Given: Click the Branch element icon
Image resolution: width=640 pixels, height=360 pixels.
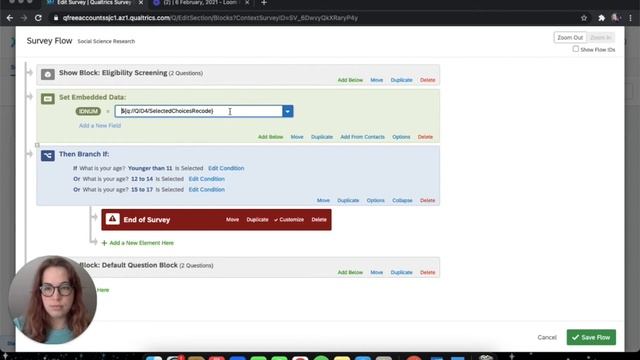Looking at the screenshot, I should (48, 156).
